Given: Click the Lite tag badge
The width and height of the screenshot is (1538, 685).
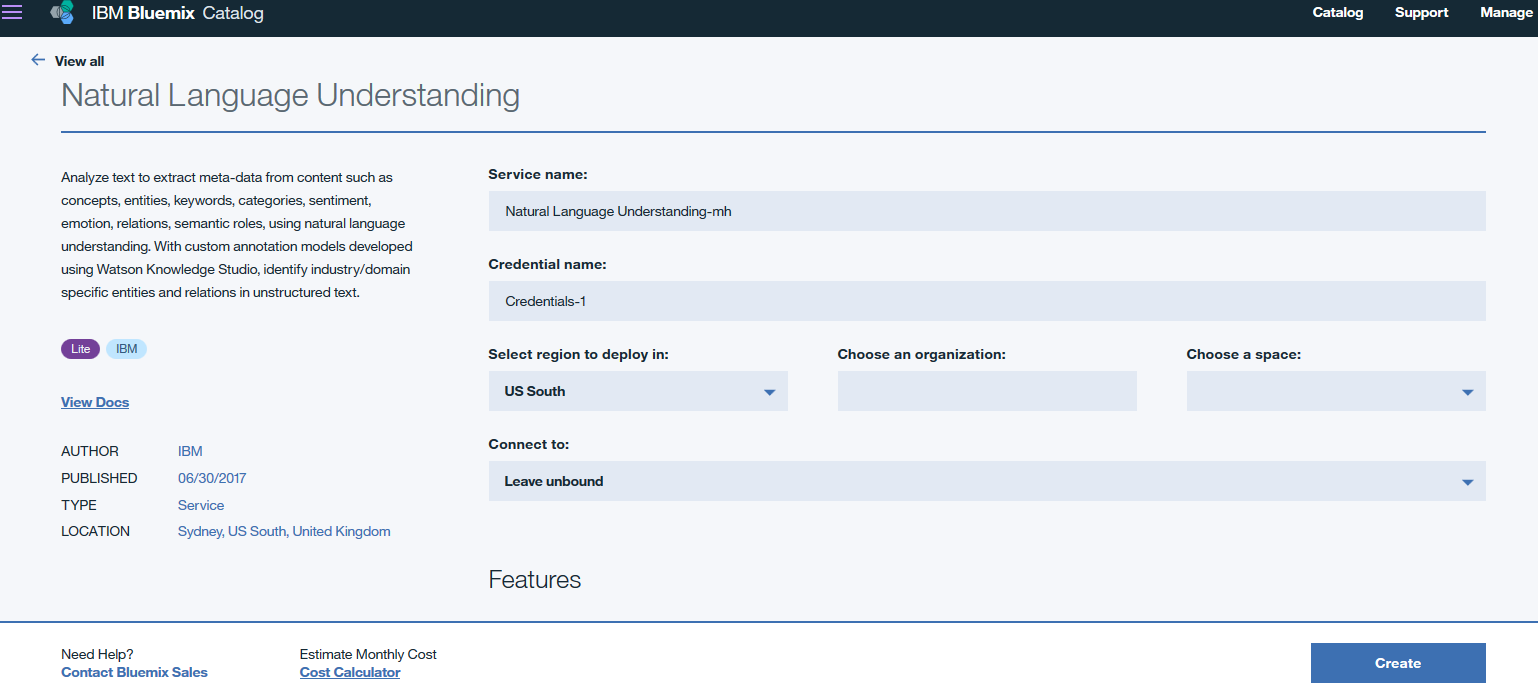Looking at the screenshot, I should pos(81,349).
